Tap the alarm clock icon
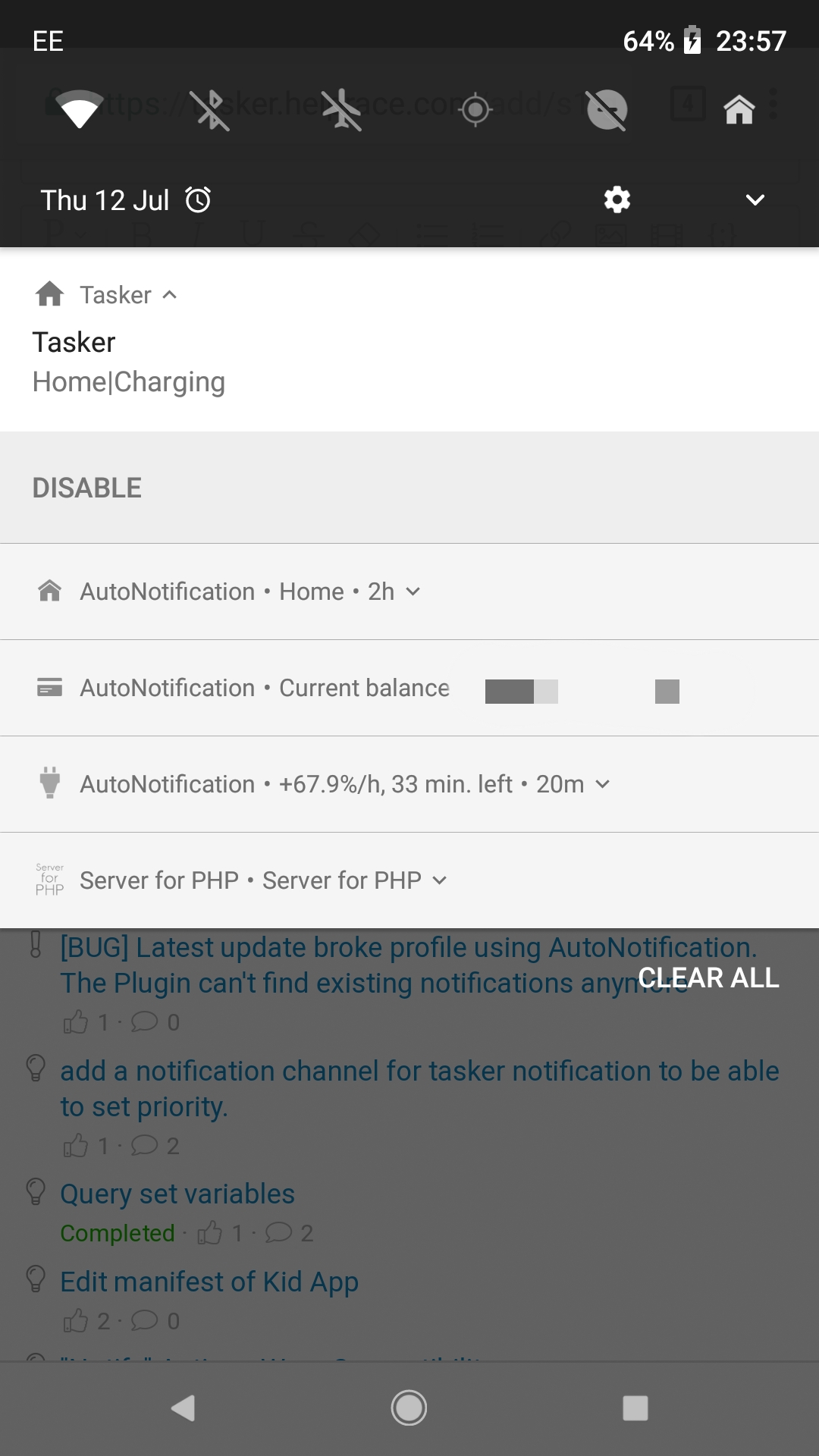 coord(199,200)
